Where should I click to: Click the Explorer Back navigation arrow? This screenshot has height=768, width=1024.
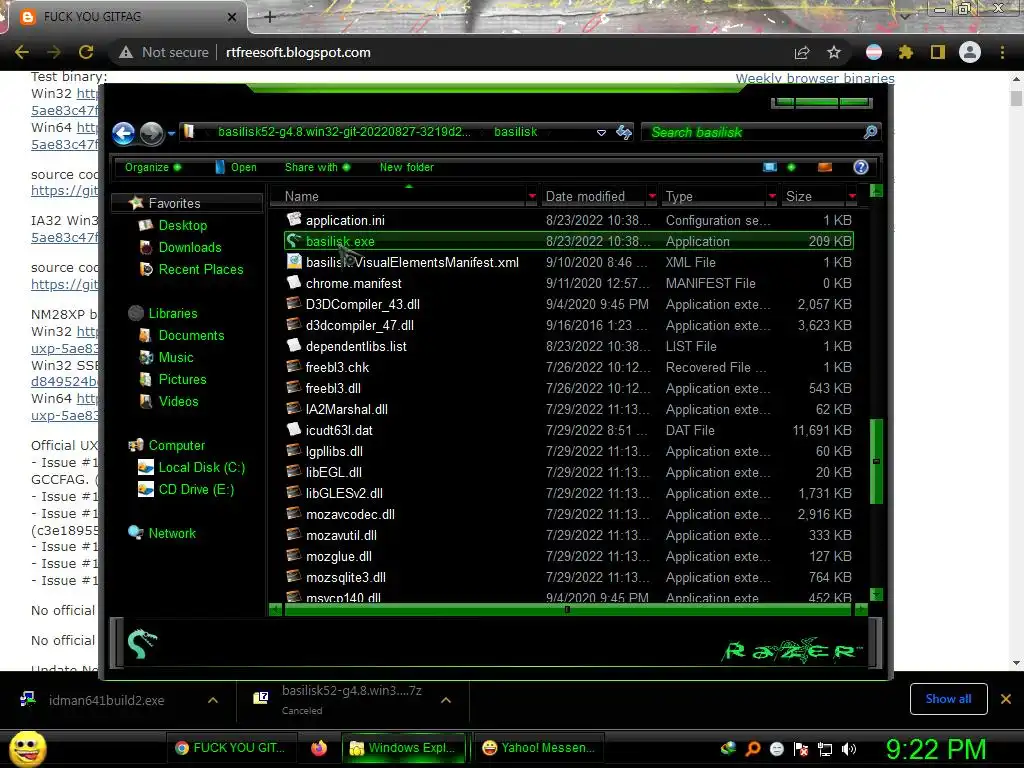pyautogui.click(x=123, y=133)
